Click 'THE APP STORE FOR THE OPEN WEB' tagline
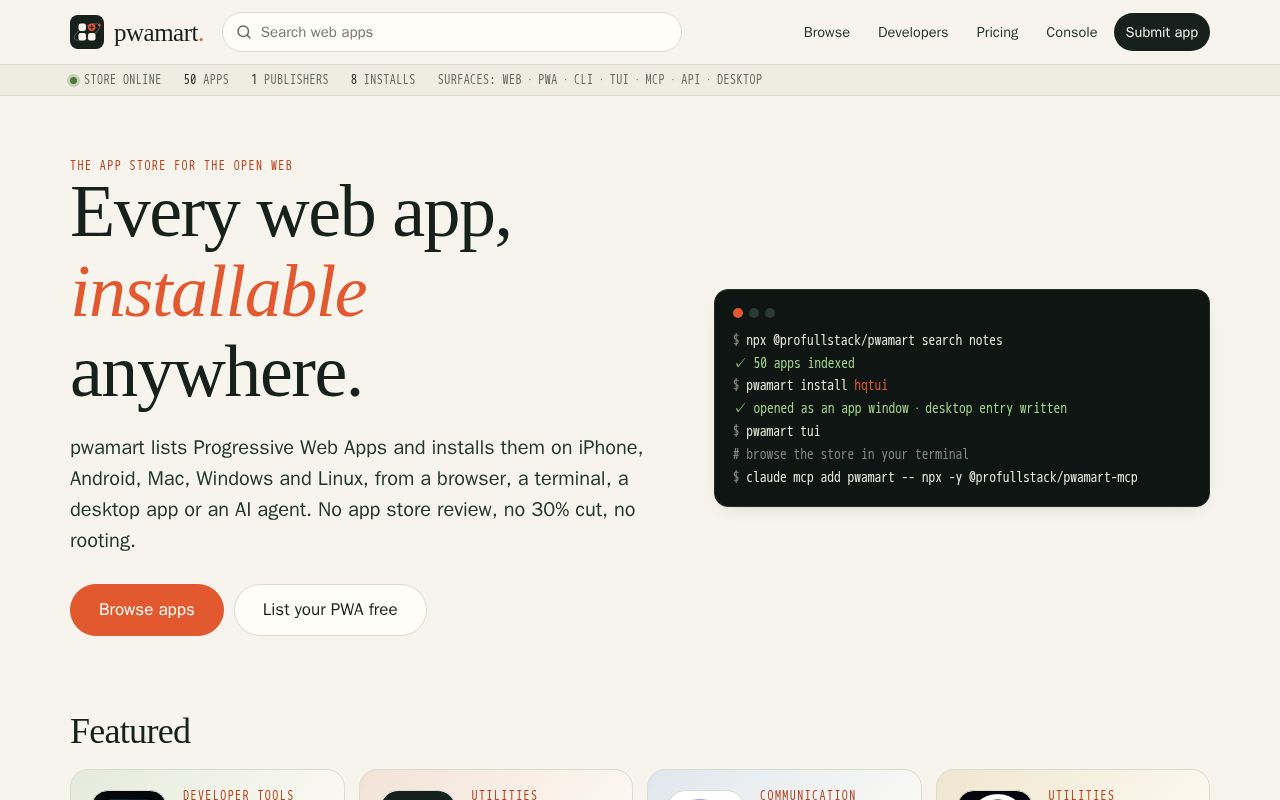Screen dimensions: 1280x800 click(181, 166)
